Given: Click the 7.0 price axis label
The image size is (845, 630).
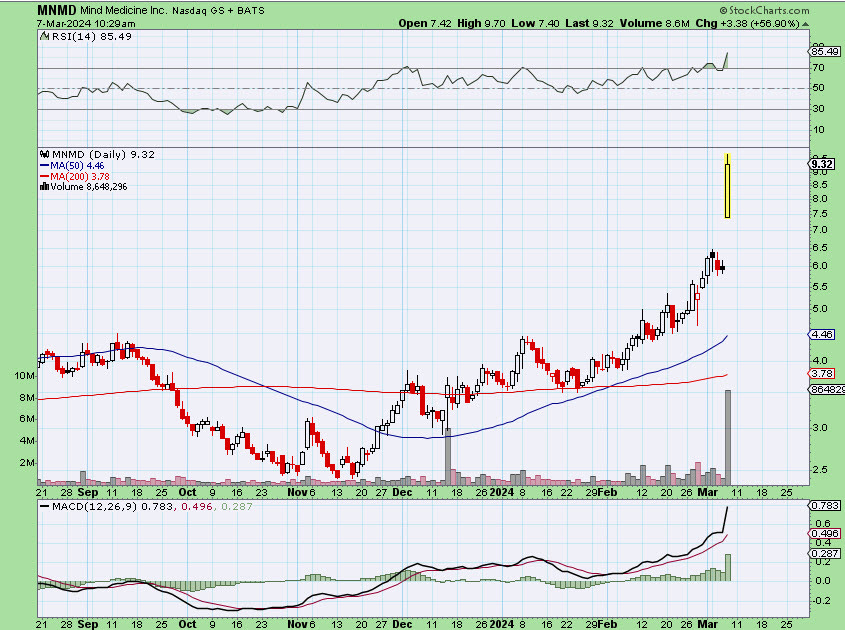Looking at the screenshot, I should 820,230.
